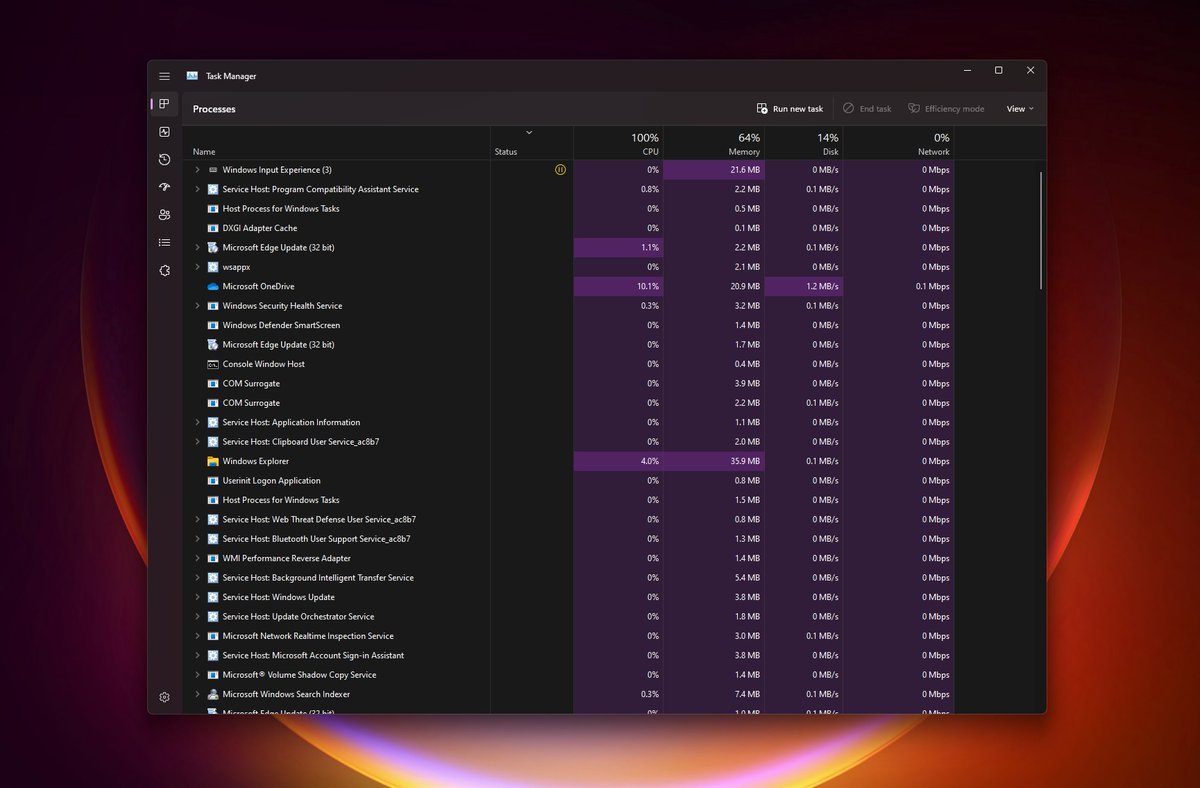1200x788 pixels.
Task: Select the Microsoft OneDrive process row
Action: coord(568,286)
